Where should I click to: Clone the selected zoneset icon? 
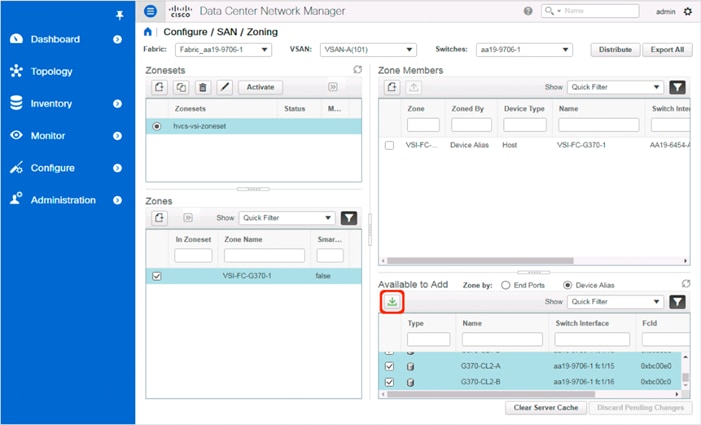[181, 87]
